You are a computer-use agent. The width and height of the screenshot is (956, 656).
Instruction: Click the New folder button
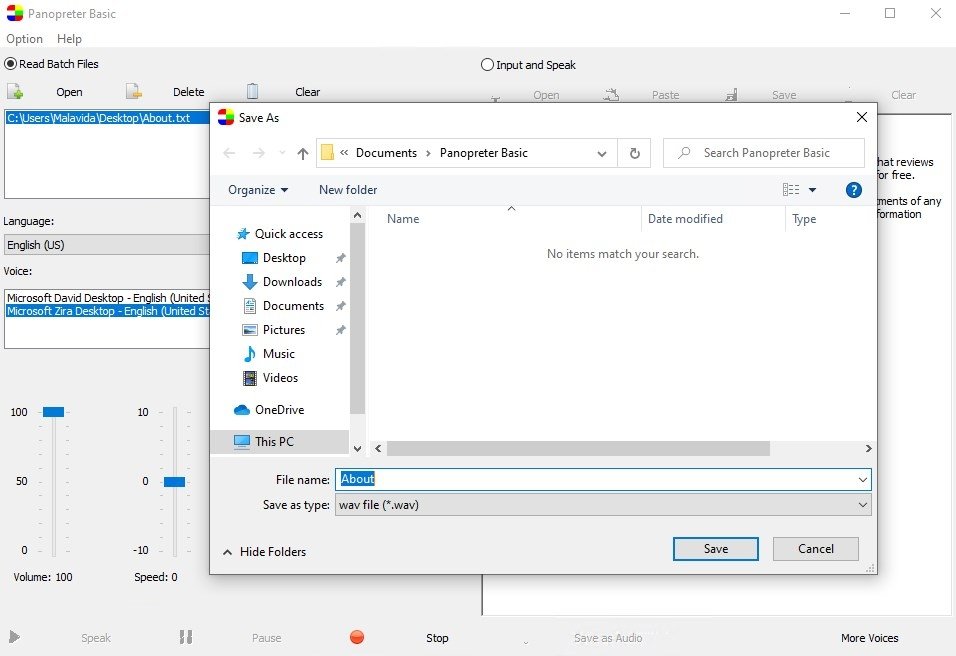click(x=348, y=190)
